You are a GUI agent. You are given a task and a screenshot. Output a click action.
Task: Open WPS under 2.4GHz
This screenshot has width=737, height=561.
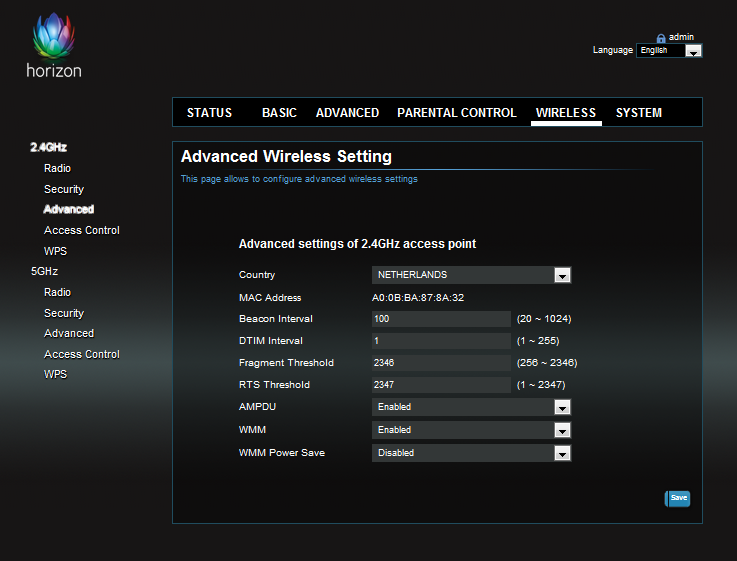[x=55, y=251]
